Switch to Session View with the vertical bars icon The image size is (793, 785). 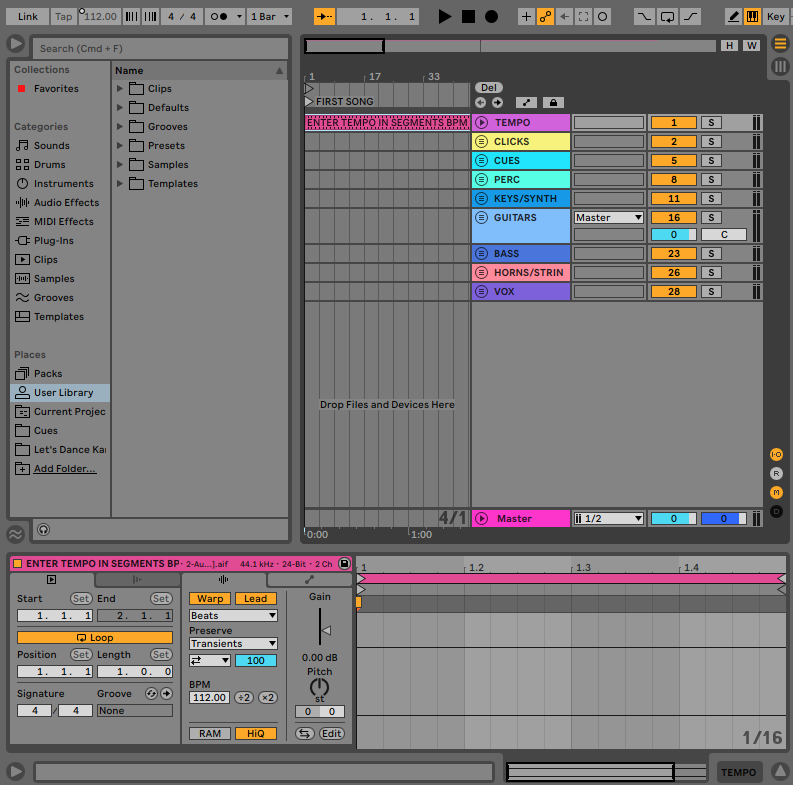(x=780, y=66)
